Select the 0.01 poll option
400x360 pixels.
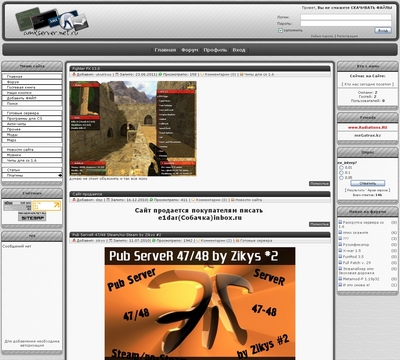(341, 167)
